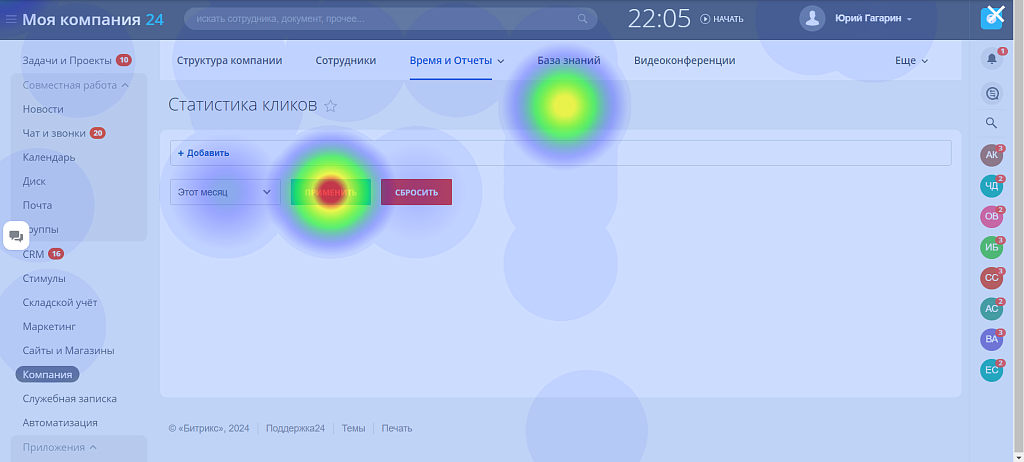Open the floating chat bubble icon
The width and height of the screenshot is (1024, 462).
[x=16, y=236]
